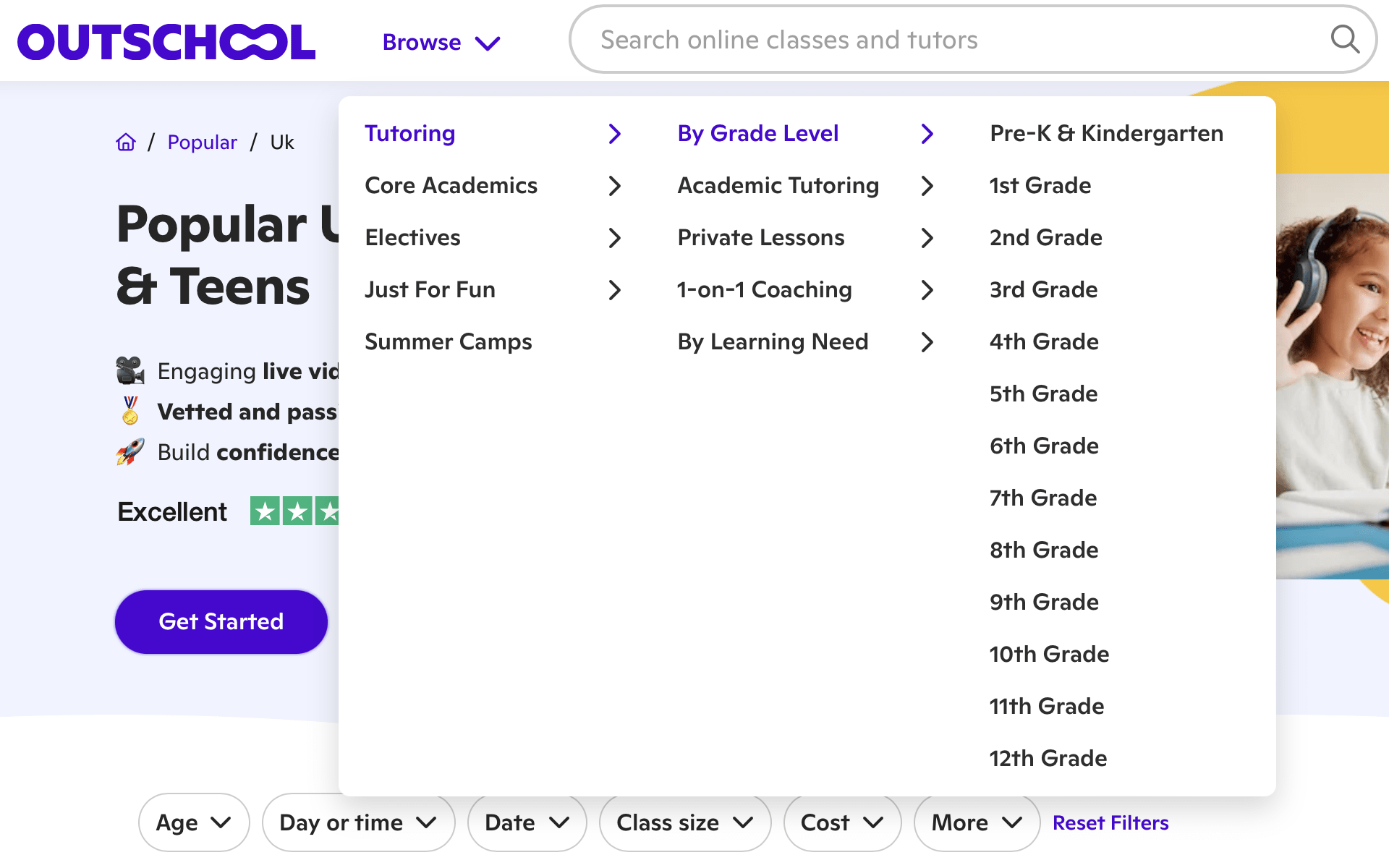Viewport: 1389px width, 868px height.
Task: Select Summer Camps from the menu
Action: coord(449,341)
